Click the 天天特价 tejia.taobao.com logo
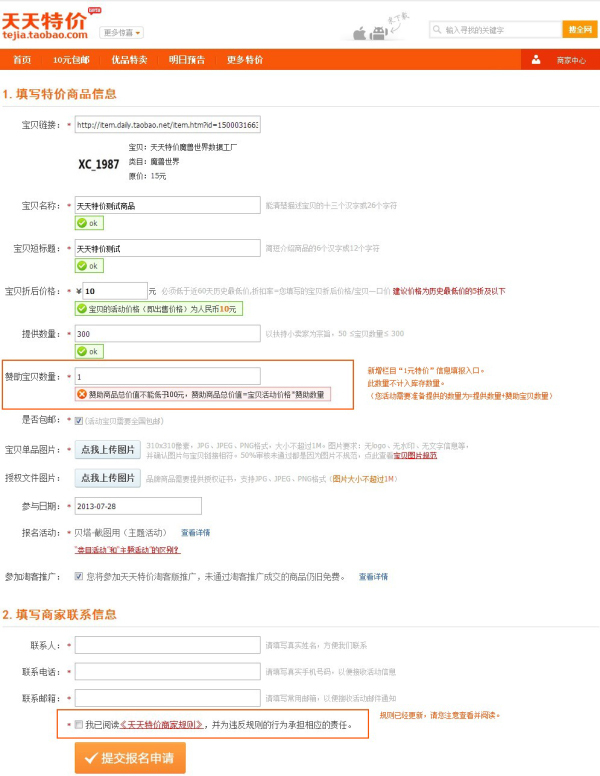The width and height of the screenshot is (600, 776). (45, 25)
